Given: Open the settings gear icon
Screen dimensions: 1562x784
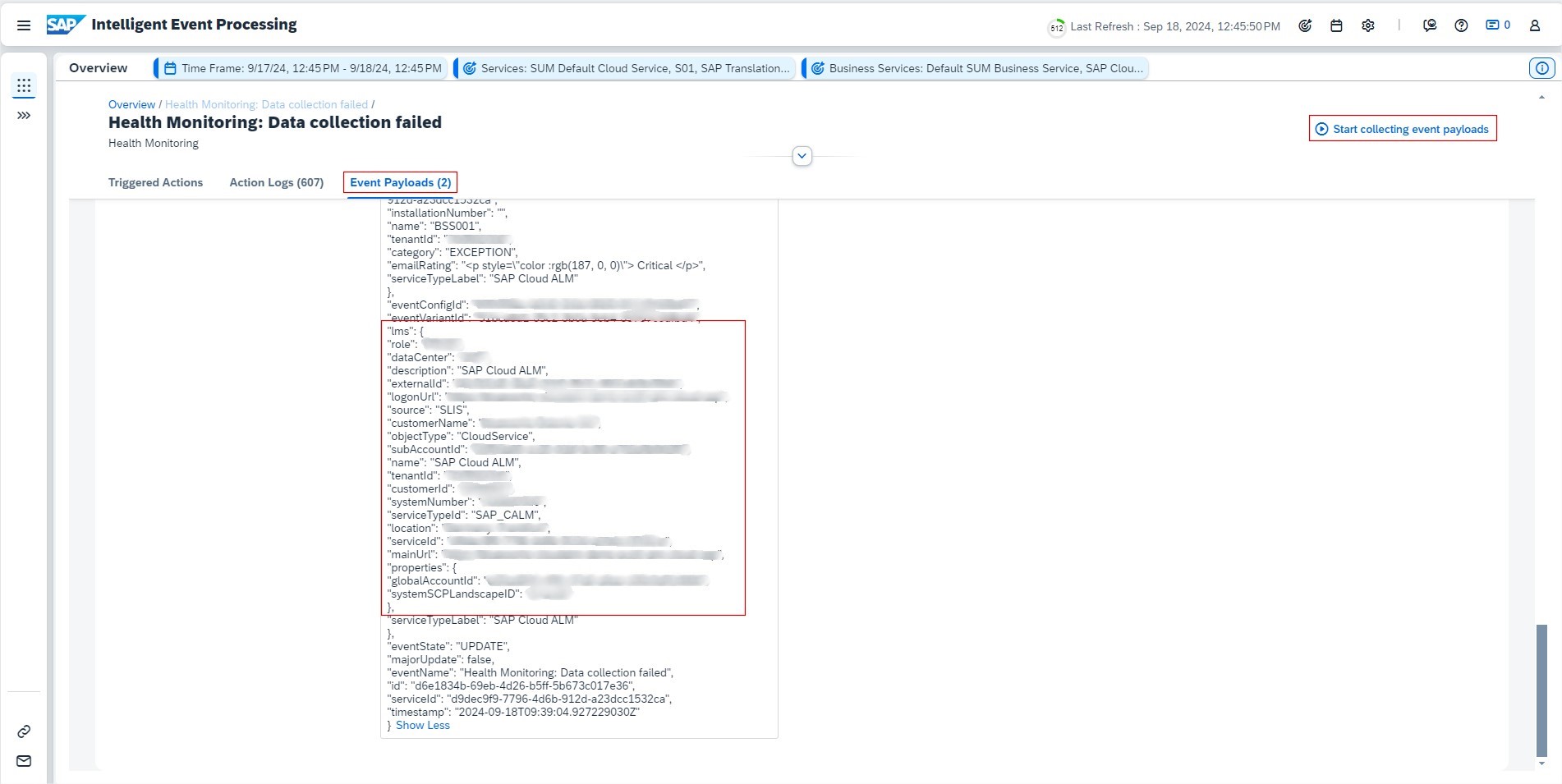Looking at the screenshot, I should (1368, 25).
